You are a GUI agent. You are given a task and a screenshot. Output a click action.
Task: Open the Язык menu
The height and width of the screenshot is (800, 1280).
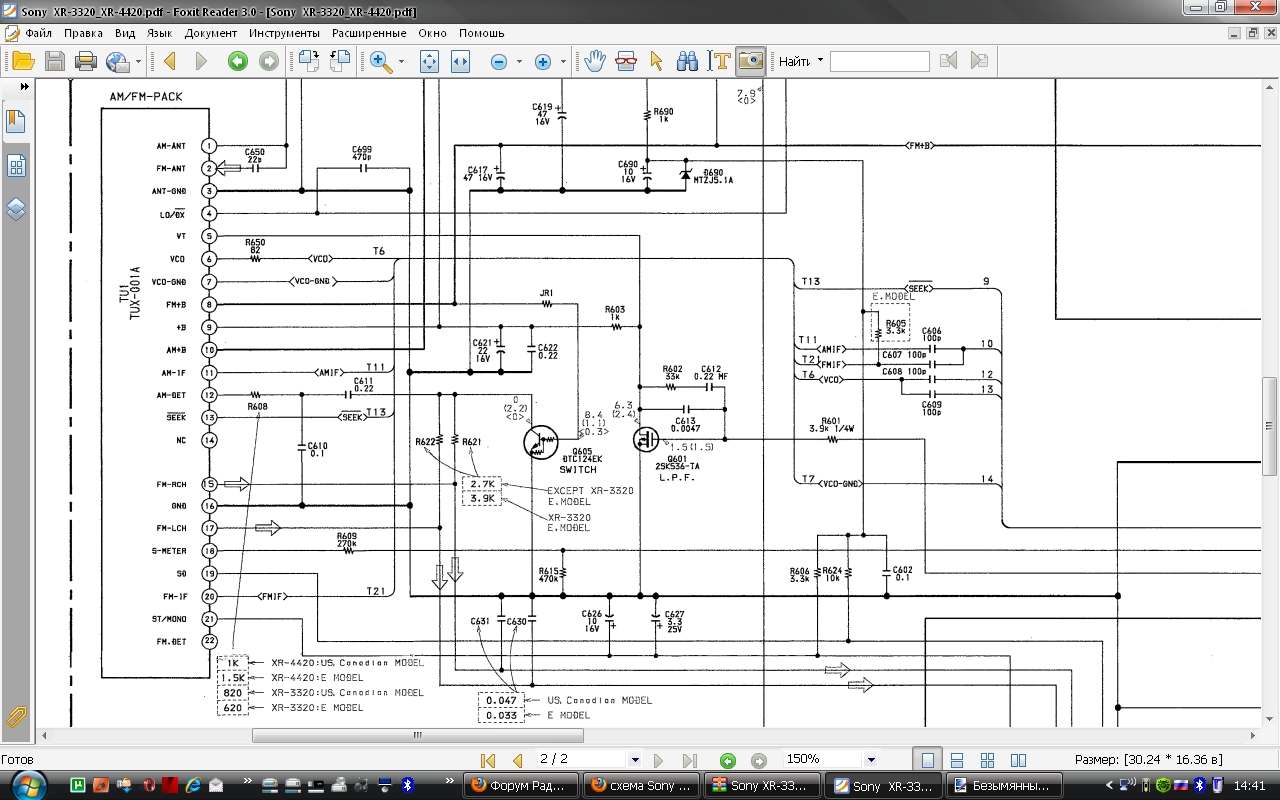tap(159, 33)
